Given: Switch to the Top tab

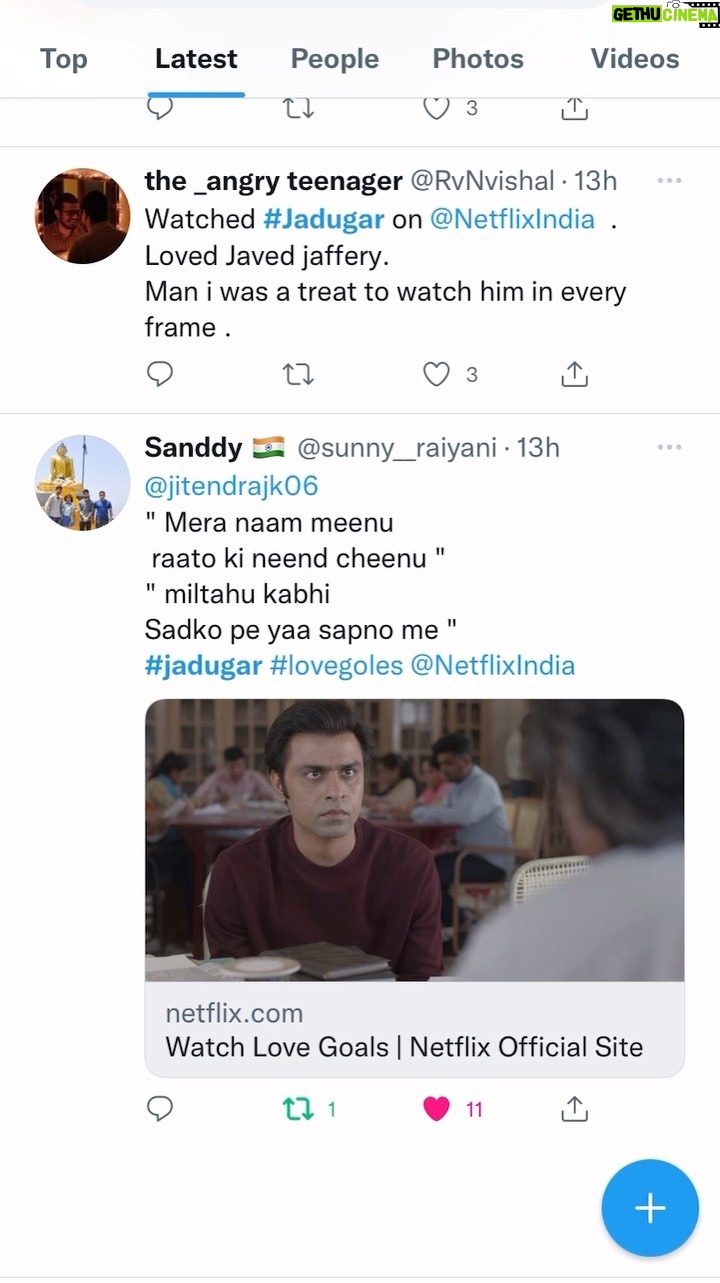Looking at the screenshot, I should tap(63, 59).
